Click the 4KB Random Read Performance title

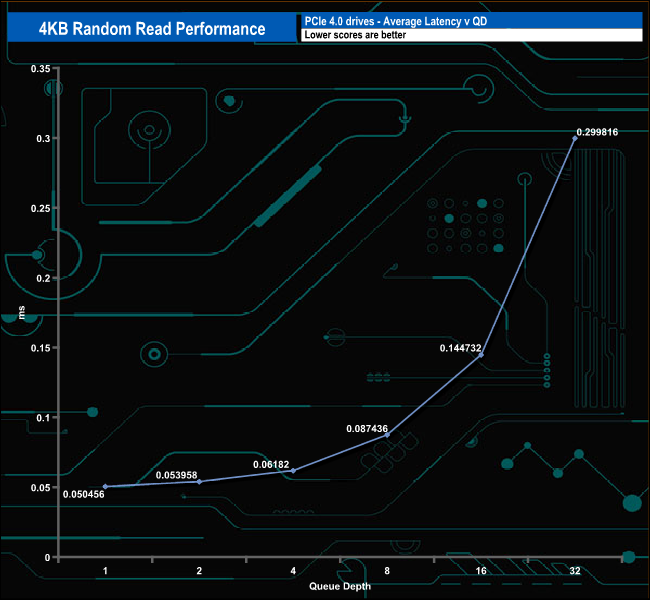click(x=152, y=29)
